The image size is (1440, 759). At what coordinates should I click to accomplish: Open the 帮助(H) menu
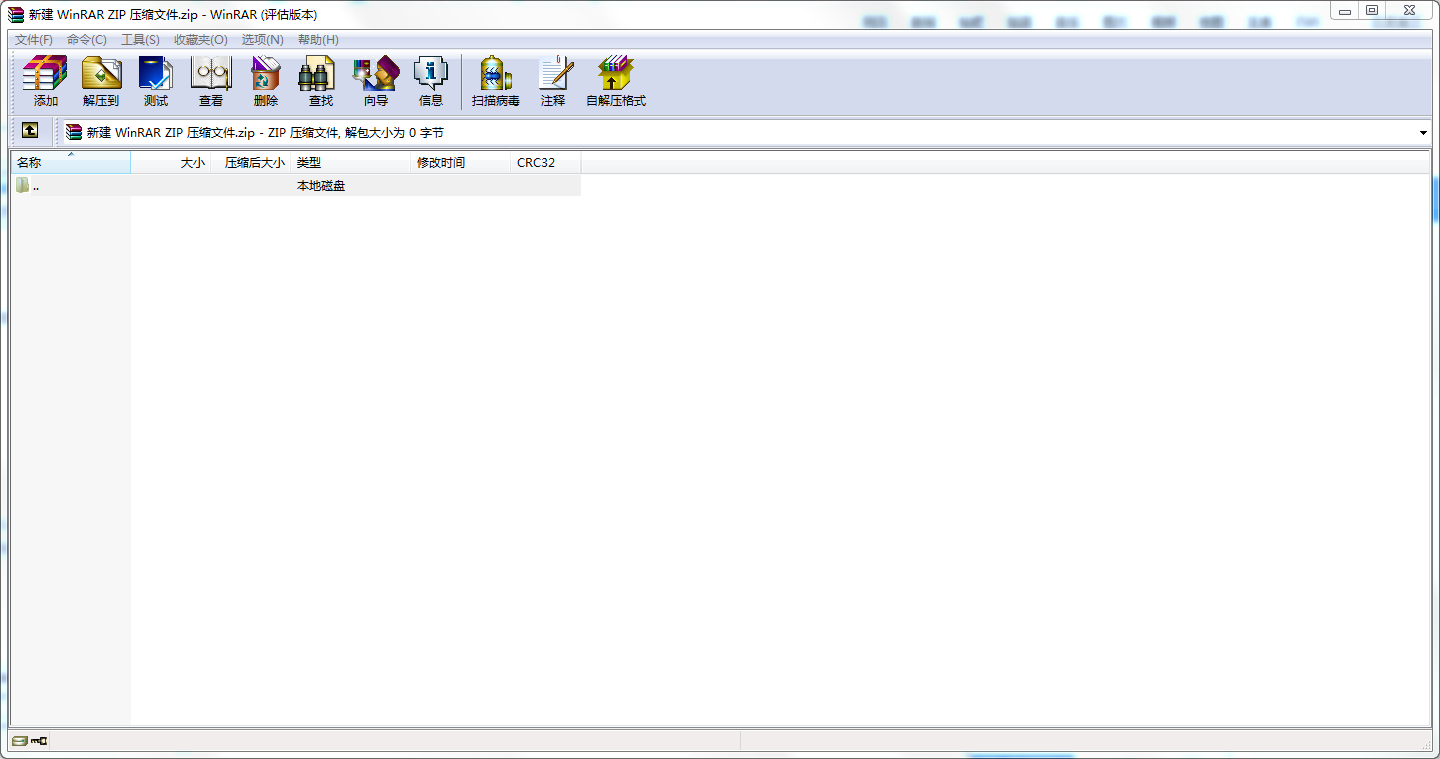(x=318, y=40)
